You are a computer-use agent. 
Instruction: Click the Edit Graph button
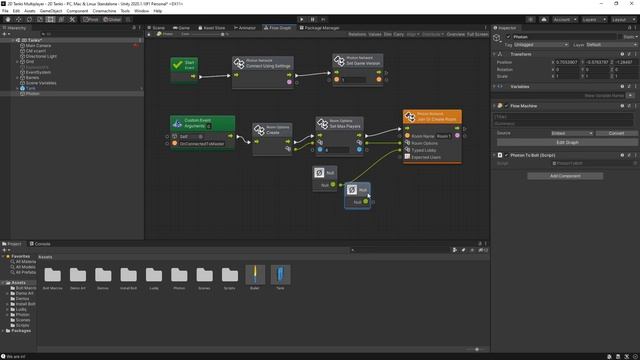click(567, 142)
